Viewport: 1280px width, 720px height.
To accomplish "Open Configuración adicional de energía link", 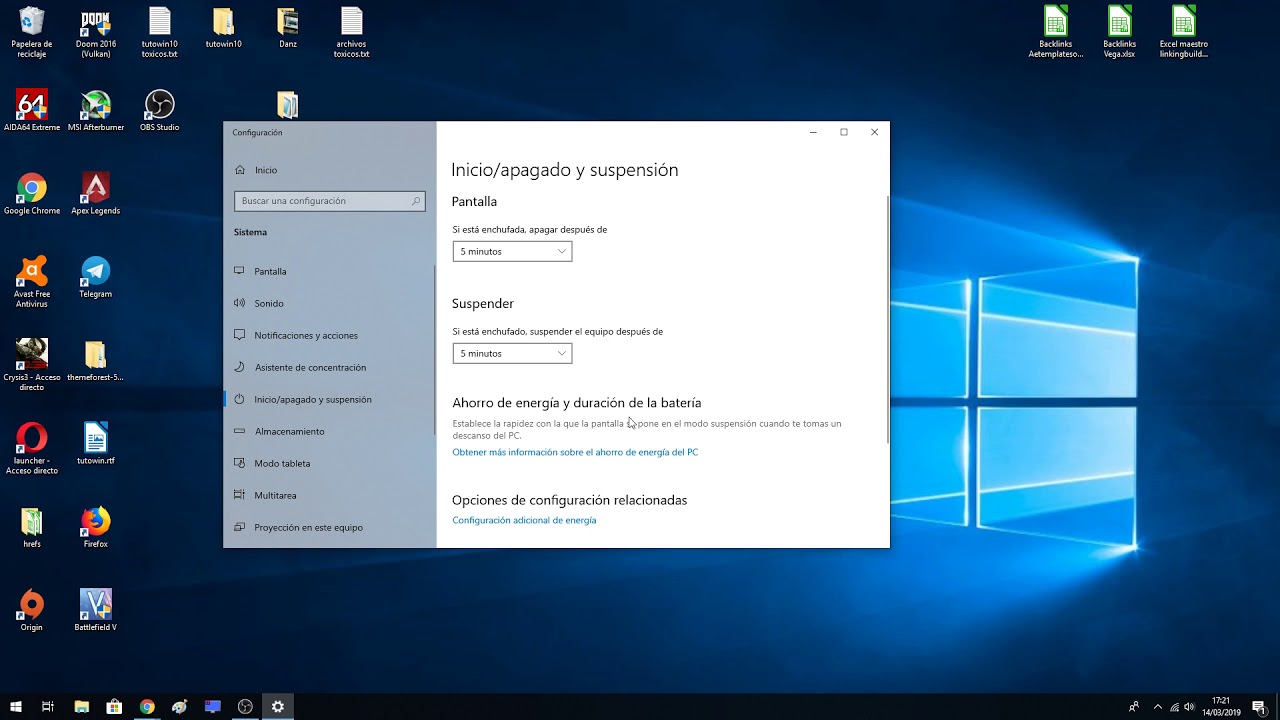I will pyautogui.click(x=524, y=521).
